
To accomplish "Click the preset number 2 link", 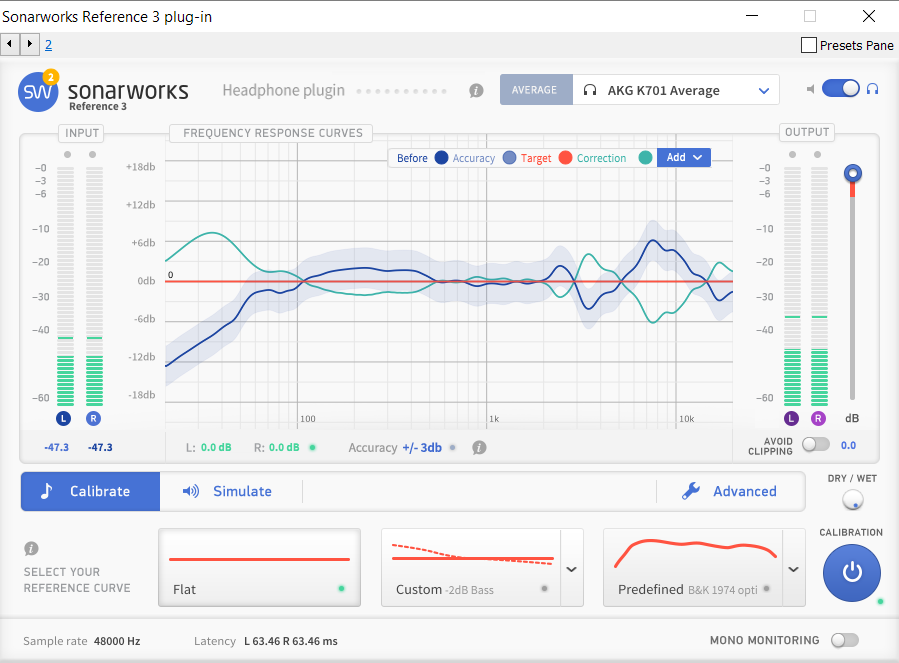I will (49, 45).
